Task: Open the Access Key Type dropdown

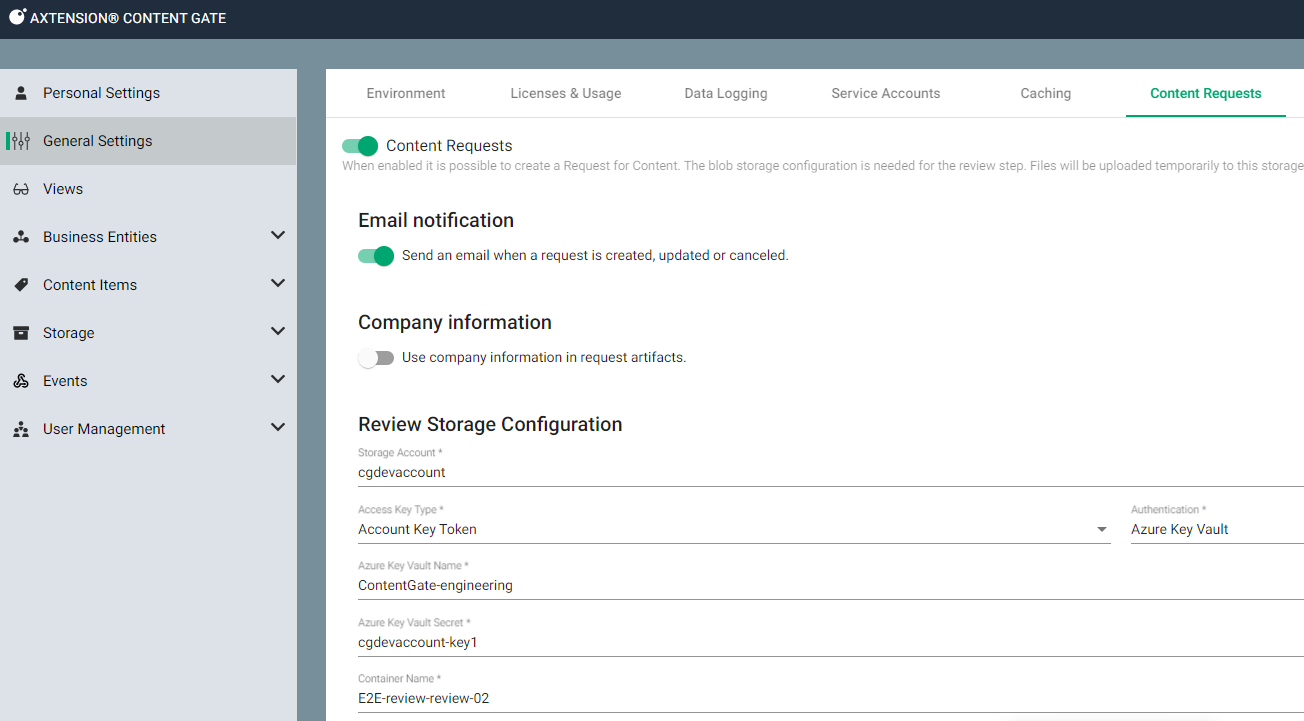Action: pos(733,529)
